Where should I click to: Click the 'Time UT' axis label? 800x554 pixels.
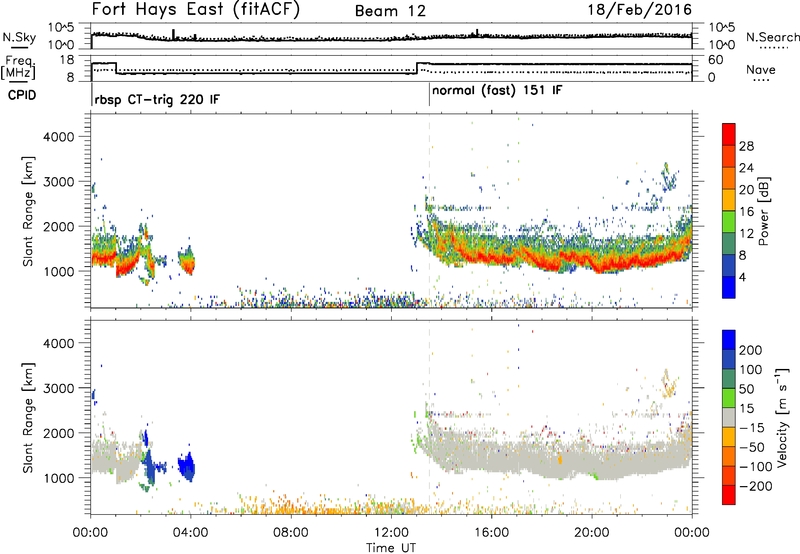pyautogui.click(x=391, y=547)
